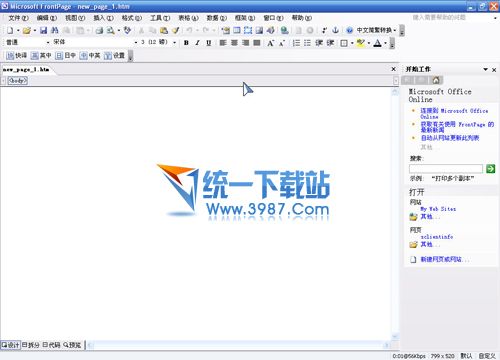This screenshot has height=360, width=500.
Task: Click the binoculars Find icon
Action: tap(55, 30)
